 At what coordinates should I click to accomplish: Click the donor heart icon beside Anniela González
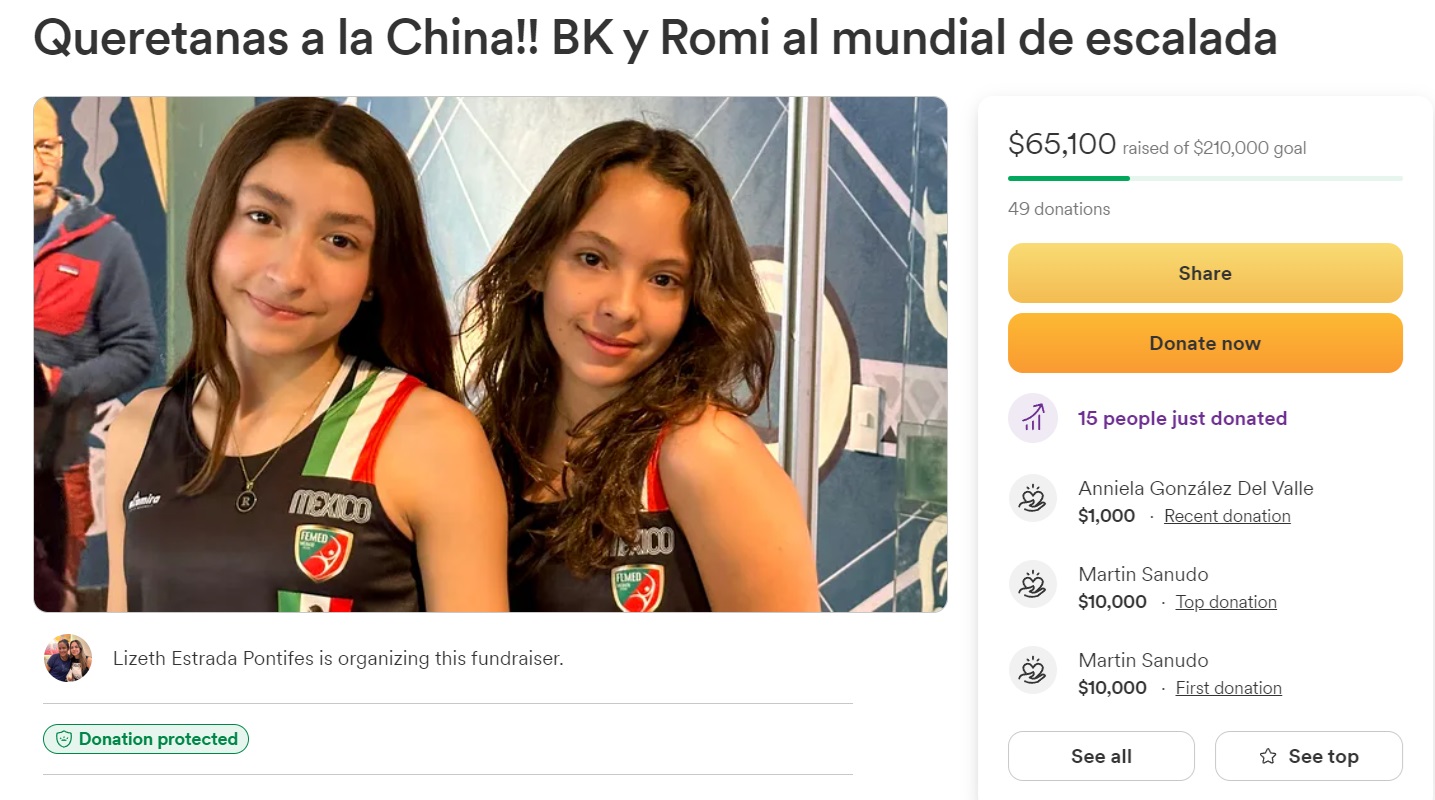[x=1033, y=499]
